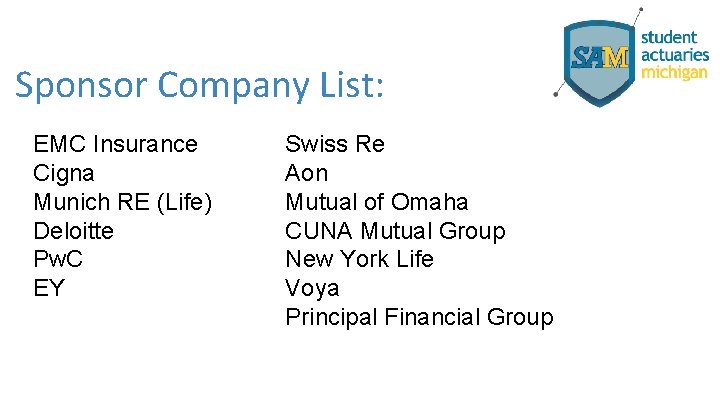Click the SAM shield logo

coord(599,63)
